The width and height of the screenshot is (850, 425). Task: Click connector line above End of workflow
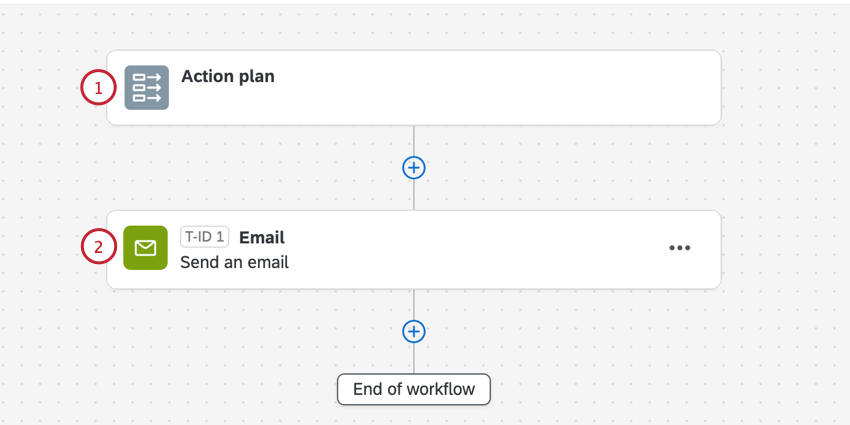pos(413,359)
